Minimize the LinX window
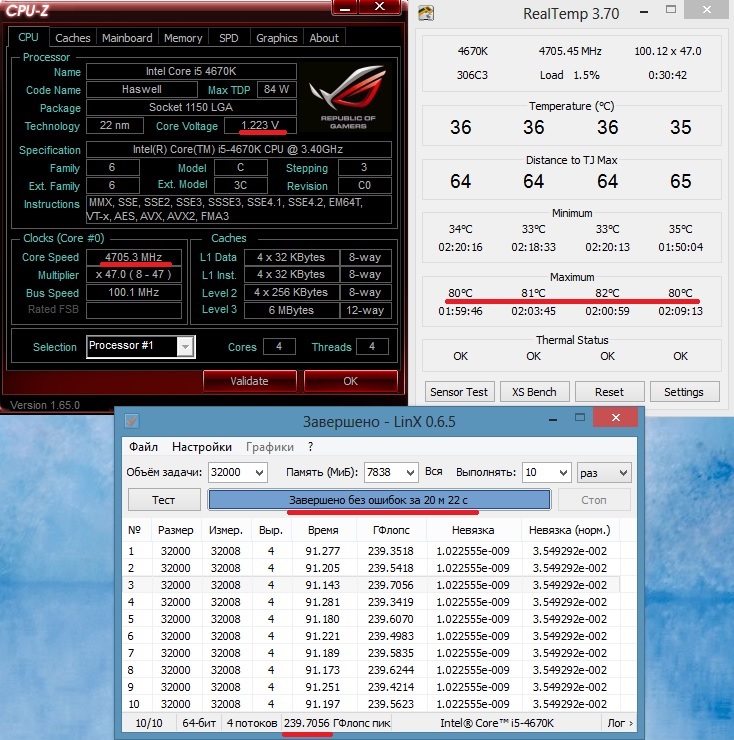Viewport: 734px width, 740px height. click(552, 419)
